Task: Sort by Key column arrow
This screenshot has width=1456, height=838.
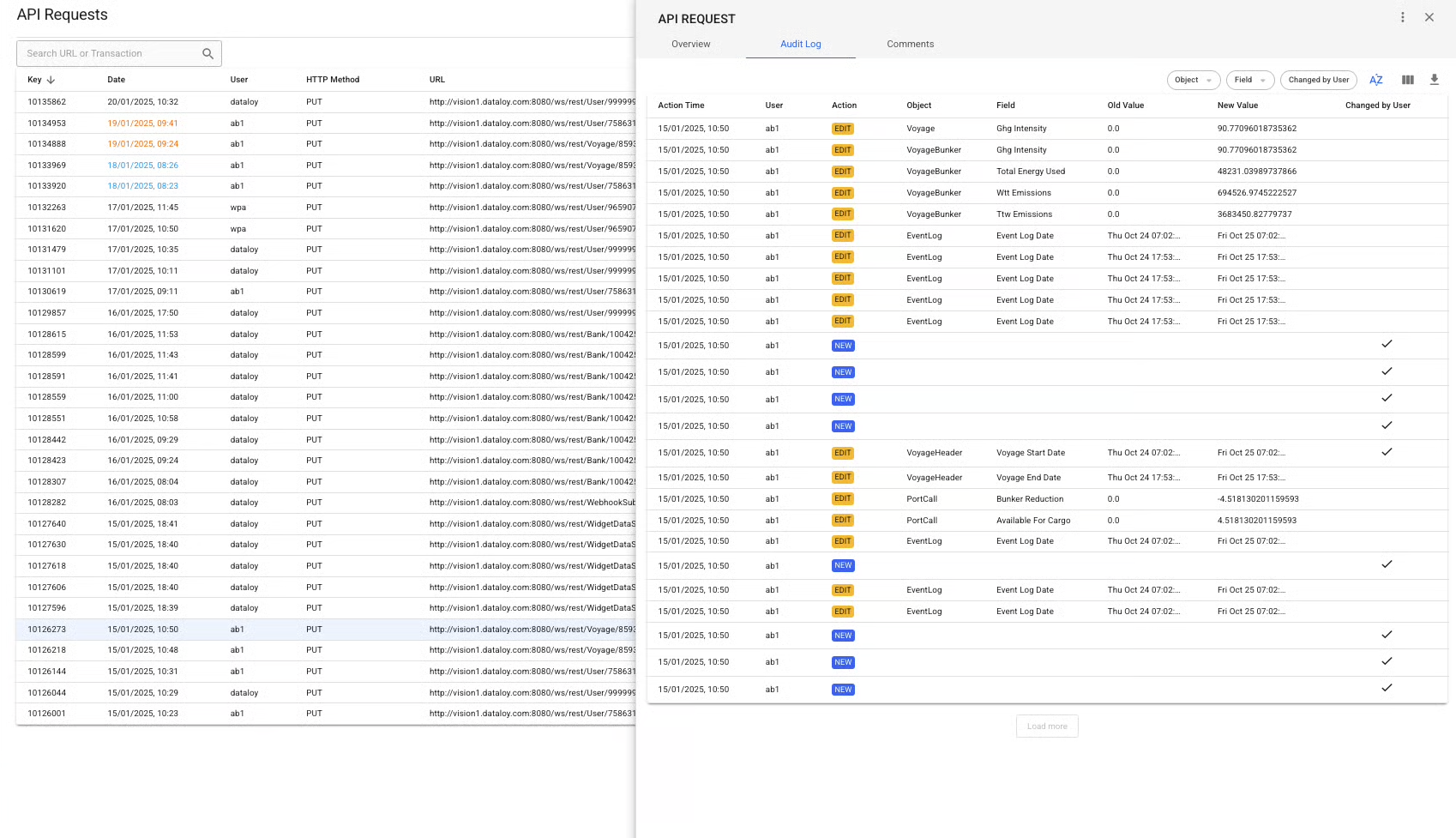Action: [x=51, y=80]
